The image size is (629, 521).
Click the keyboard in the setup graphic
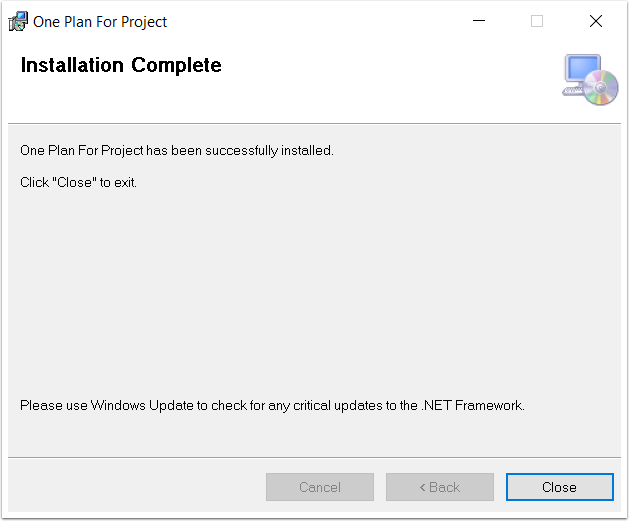572,91
